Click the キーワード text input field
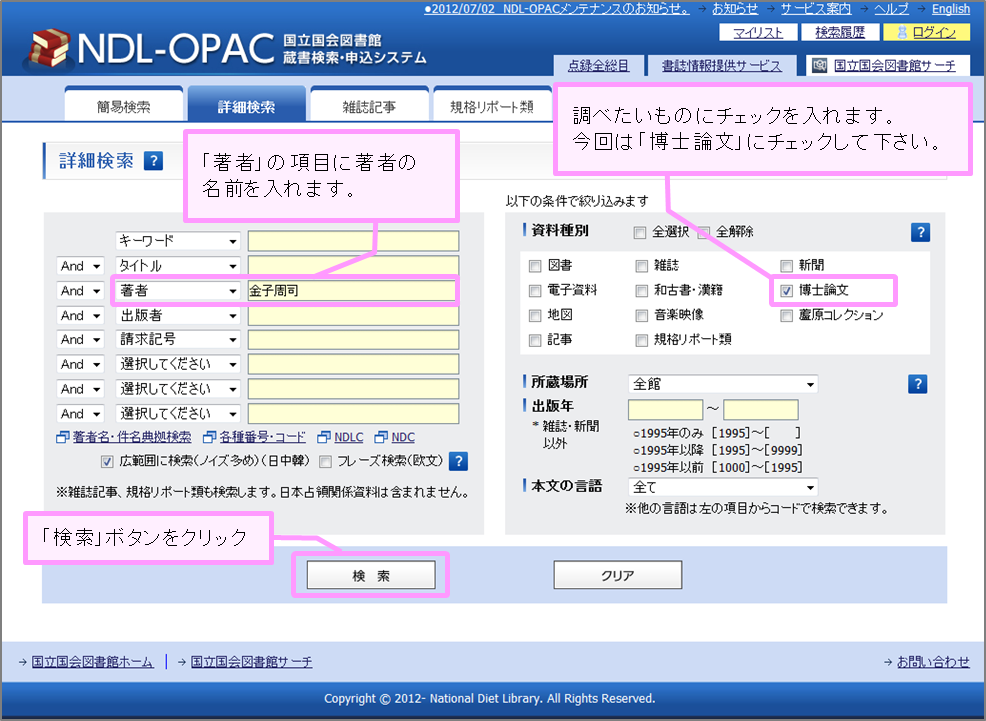 (353, 241)
